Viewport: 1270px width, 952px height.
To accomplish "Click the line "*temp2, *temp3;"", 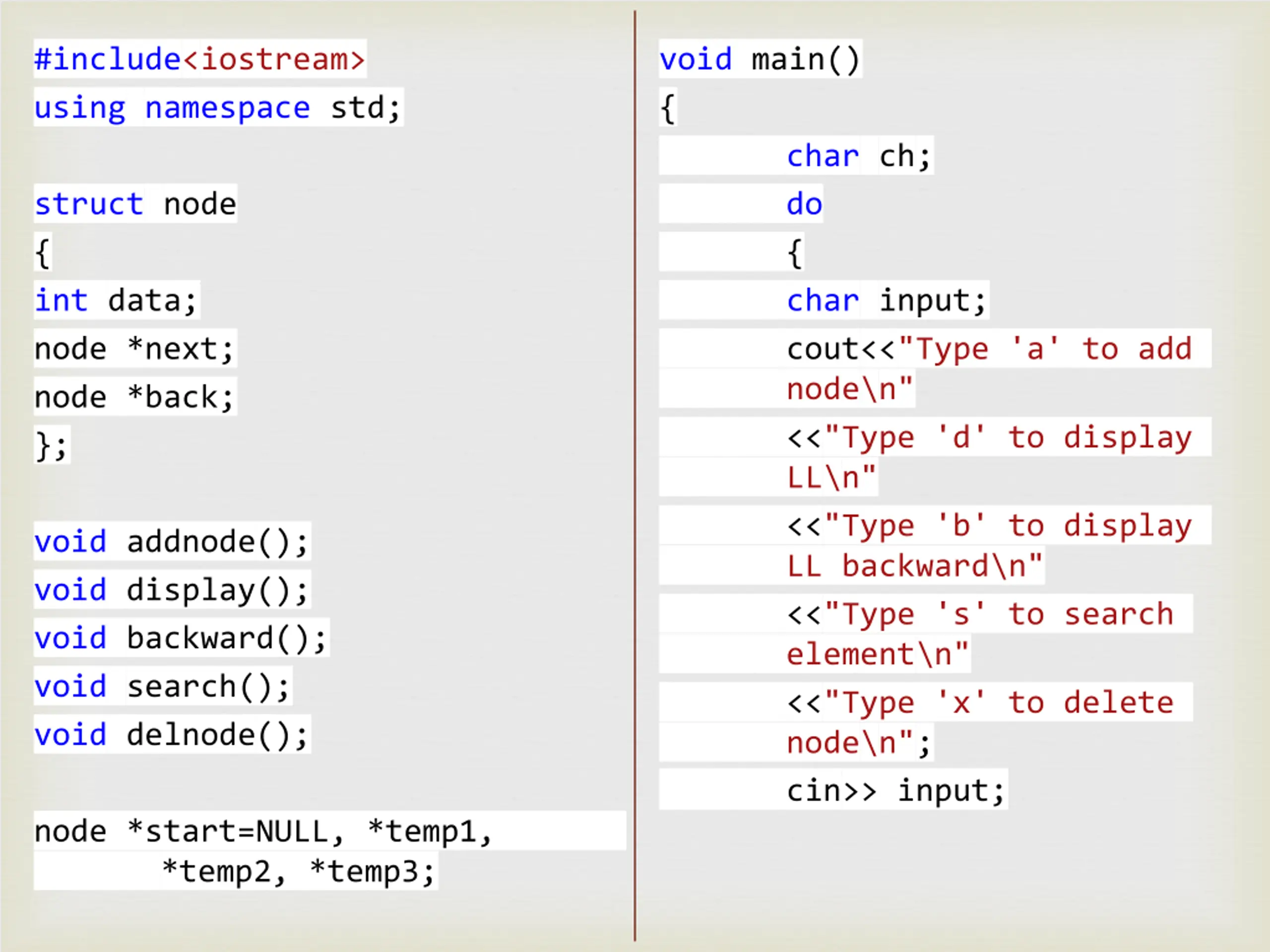I will [299, 871].
